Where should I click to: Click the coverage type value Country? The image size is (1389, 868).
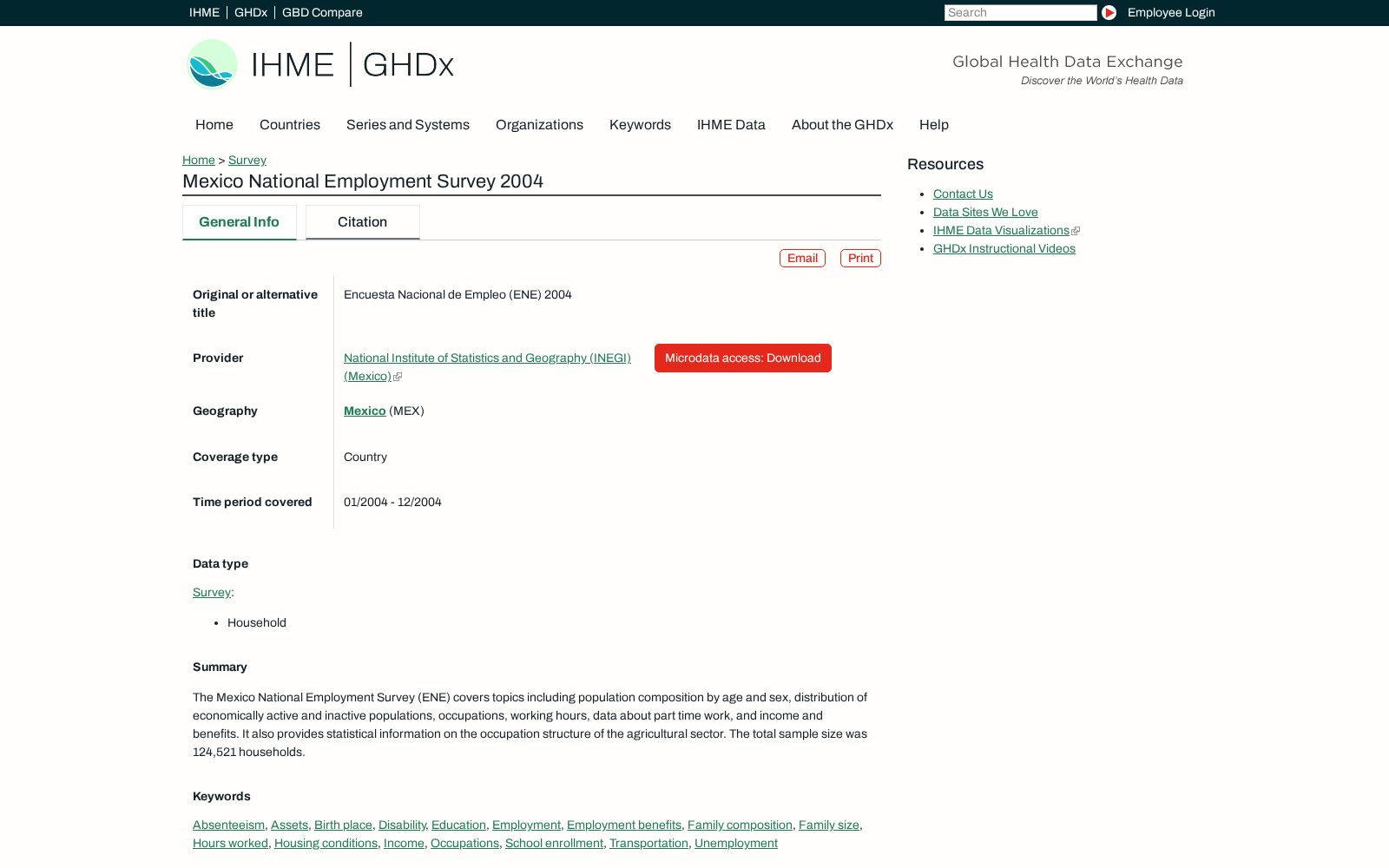coord(365,457)
